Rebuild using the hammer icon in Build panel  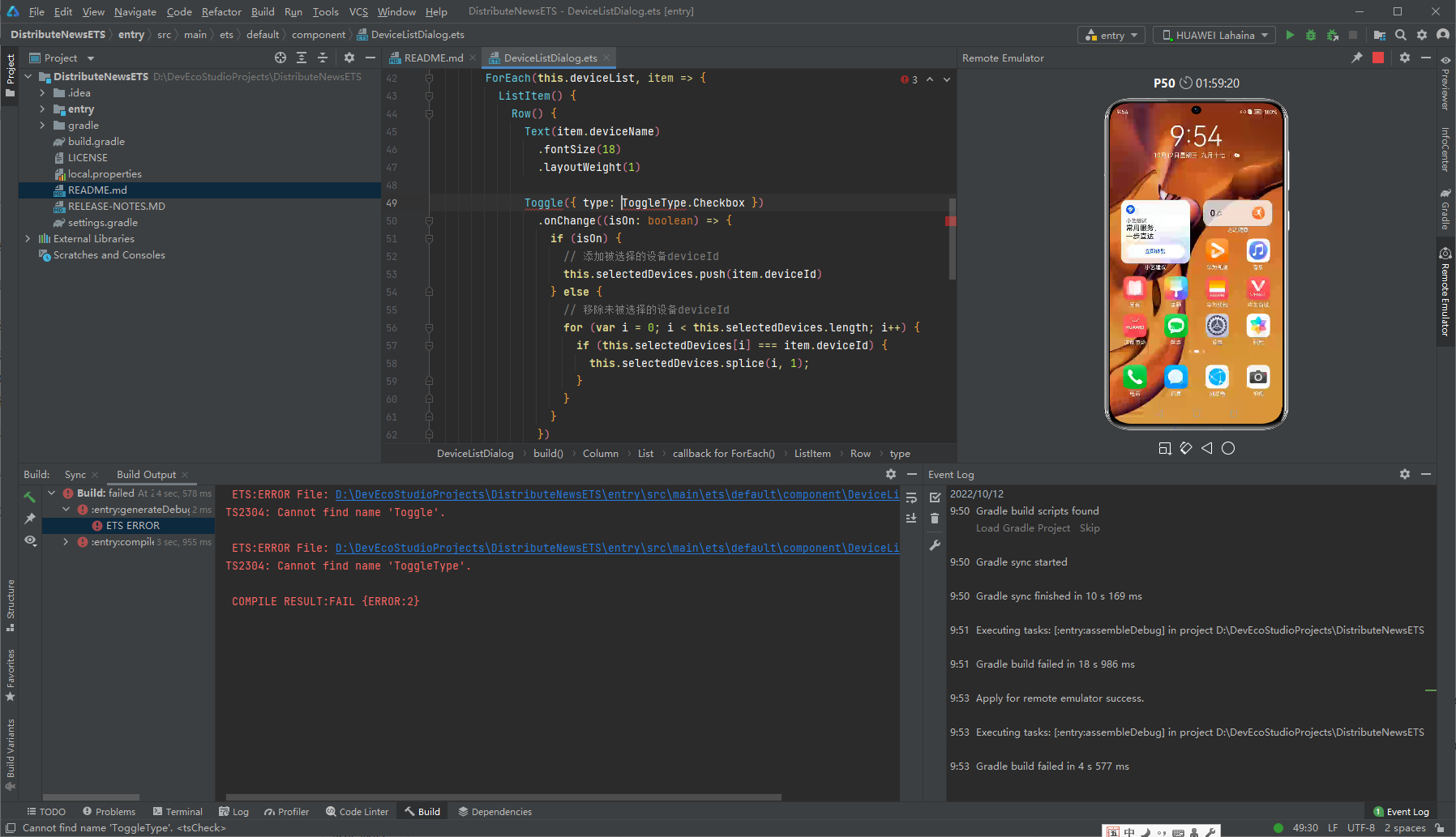coord(30,497)
